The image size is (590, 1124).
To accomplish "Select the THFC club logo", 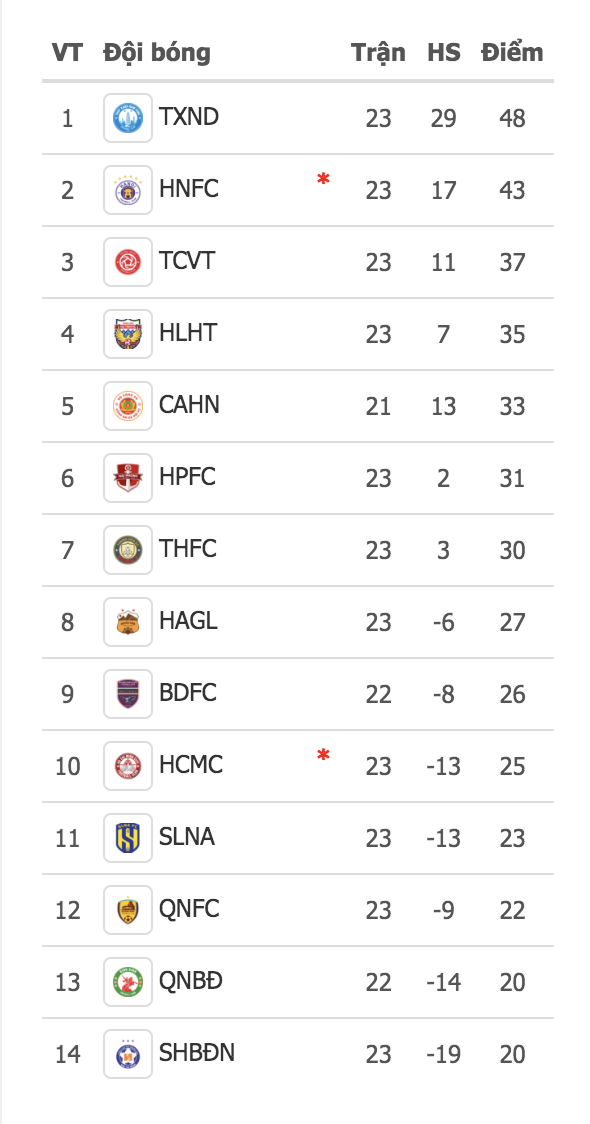I will 128,550.
